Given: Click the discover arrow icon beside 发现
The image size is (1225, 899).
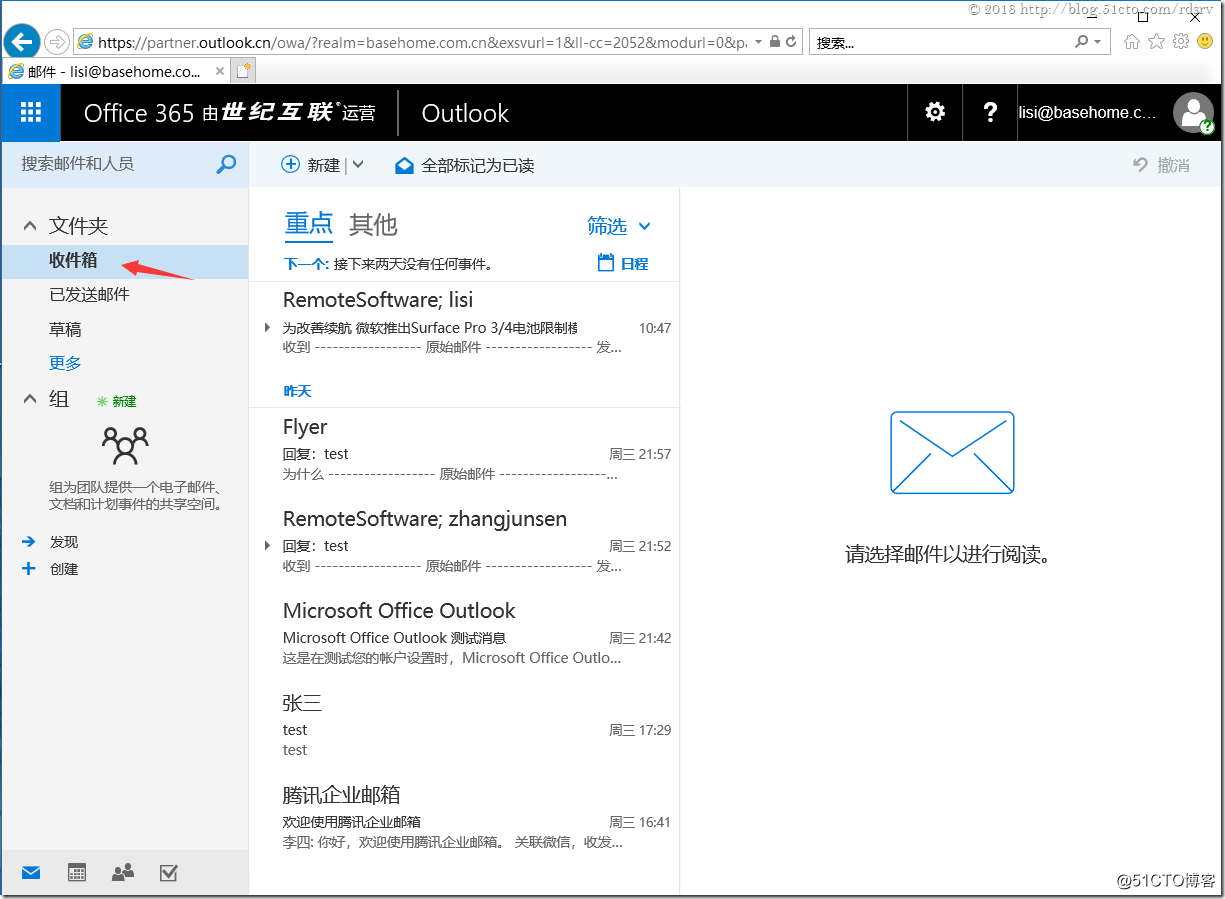Looking at the screenshot, I should 28,542.
